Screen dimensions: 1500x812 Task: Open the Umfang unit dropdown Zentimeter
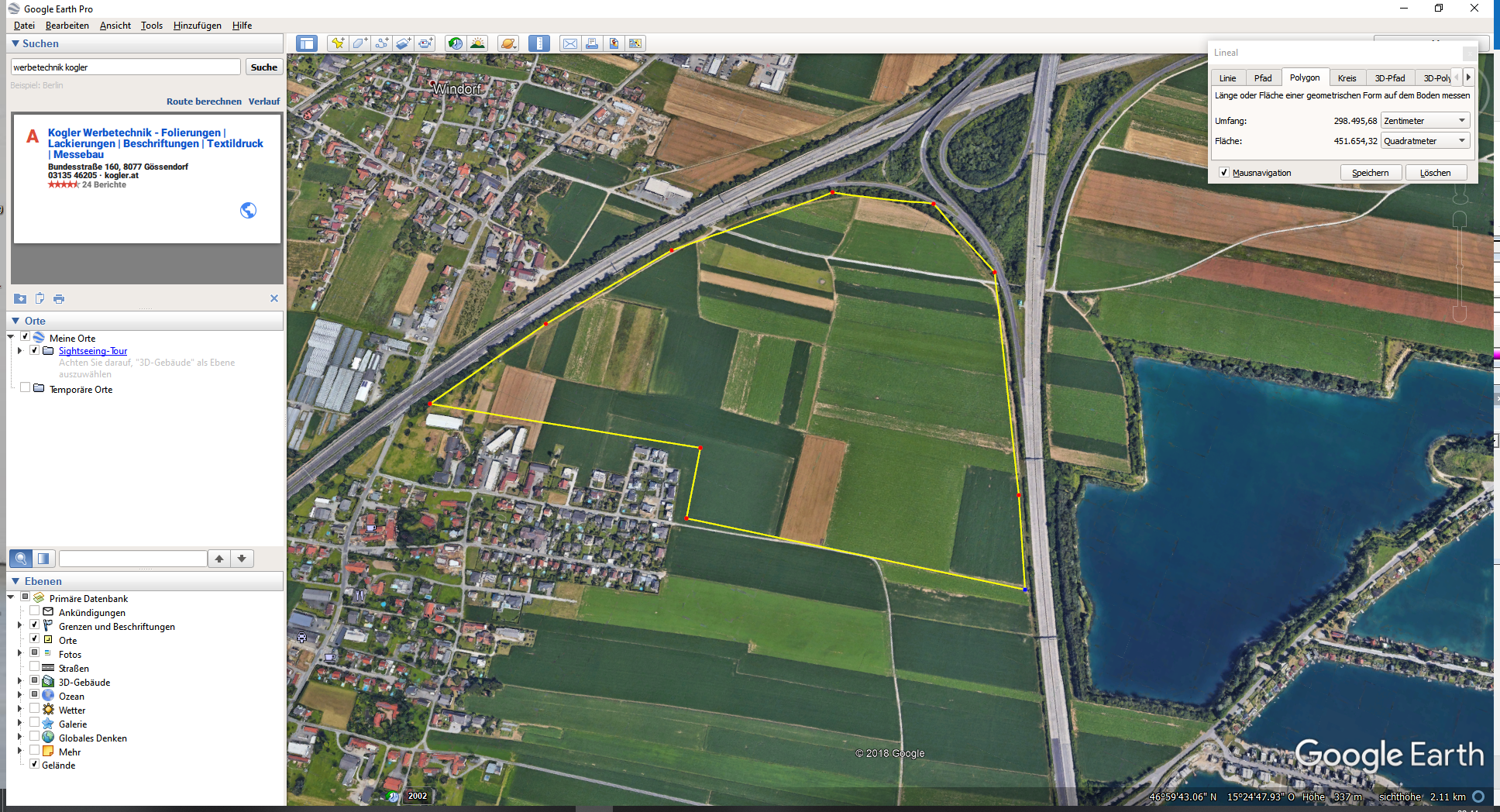click(1425, 121)
